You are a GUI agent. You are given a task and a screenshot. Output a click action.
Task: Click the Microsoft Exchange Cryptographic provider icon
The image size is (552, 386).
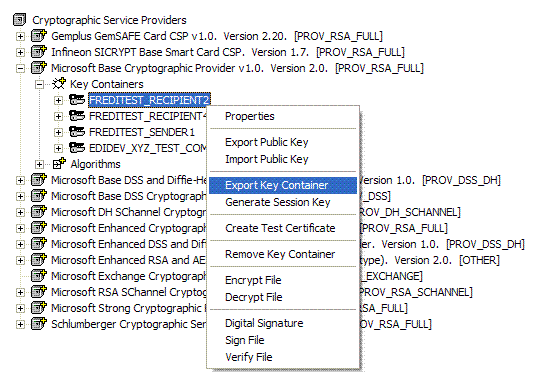pos(39,276)
